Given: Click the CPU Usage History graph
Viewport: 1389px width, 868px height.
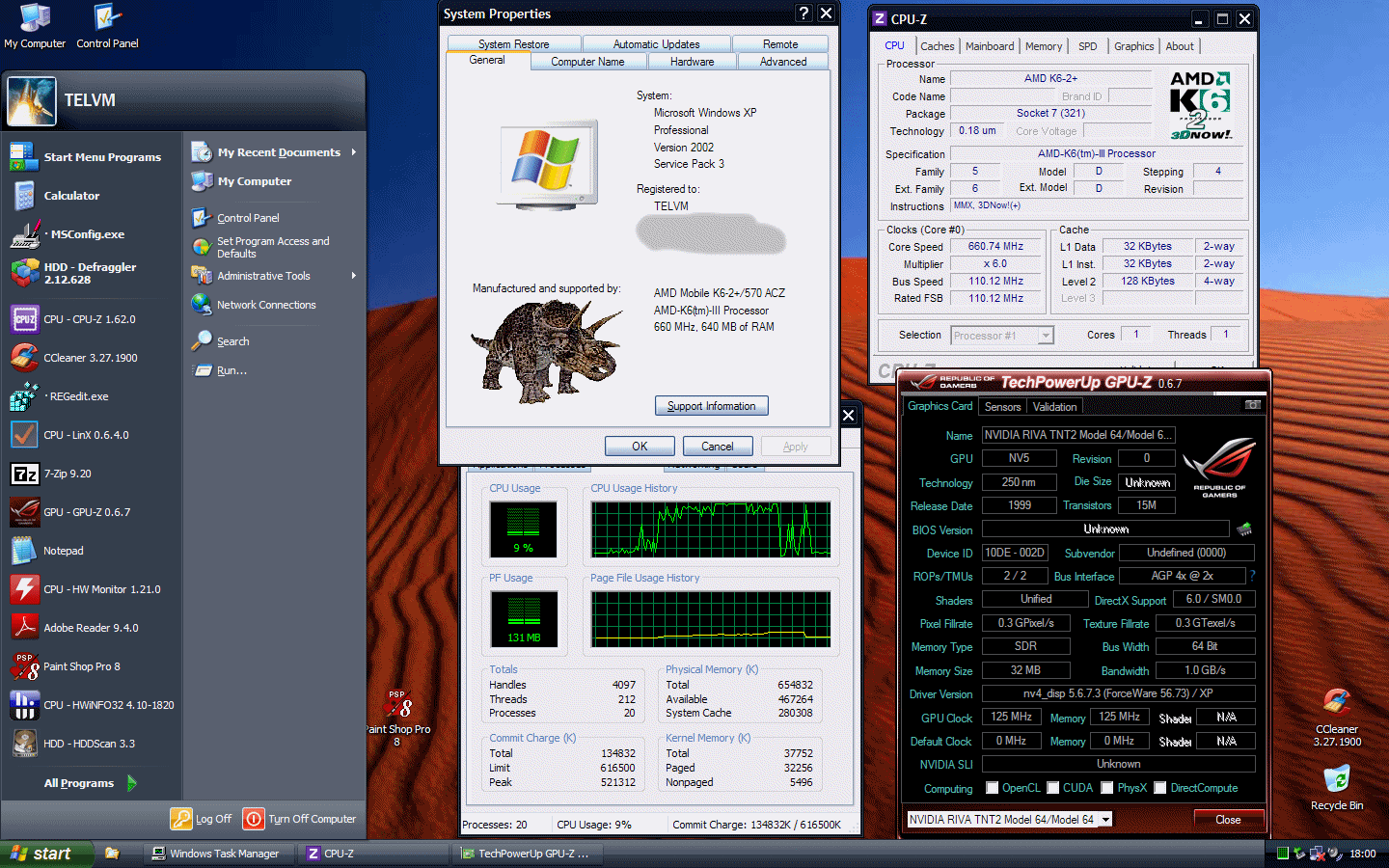Looking at the screenshot, I should click(711, 529).
